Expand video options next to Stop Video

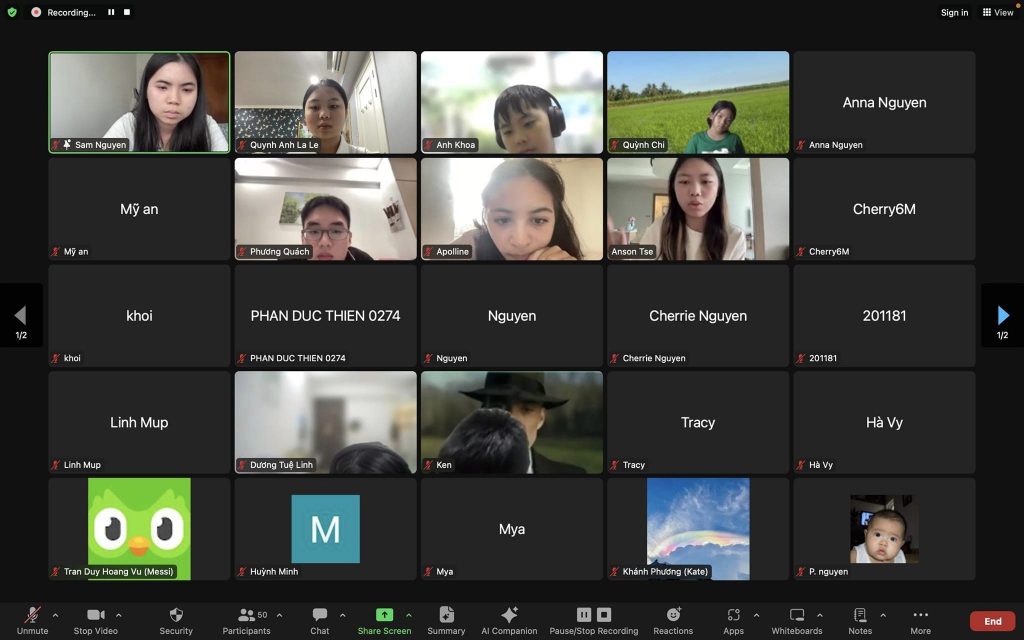click(119, 615)
